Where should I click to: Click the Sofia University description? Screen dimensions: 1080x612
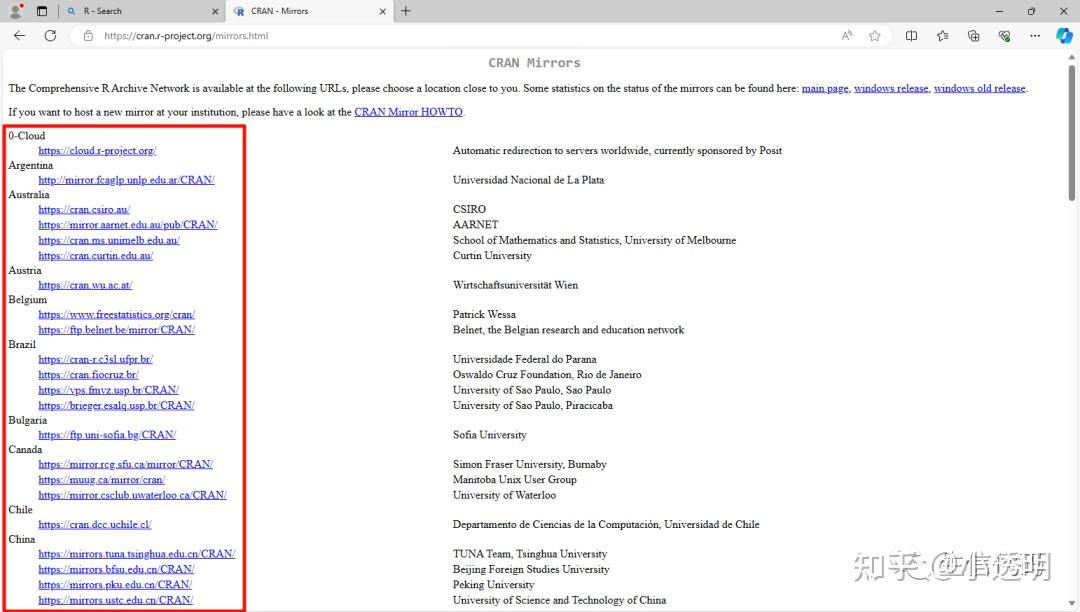point(490,435)
